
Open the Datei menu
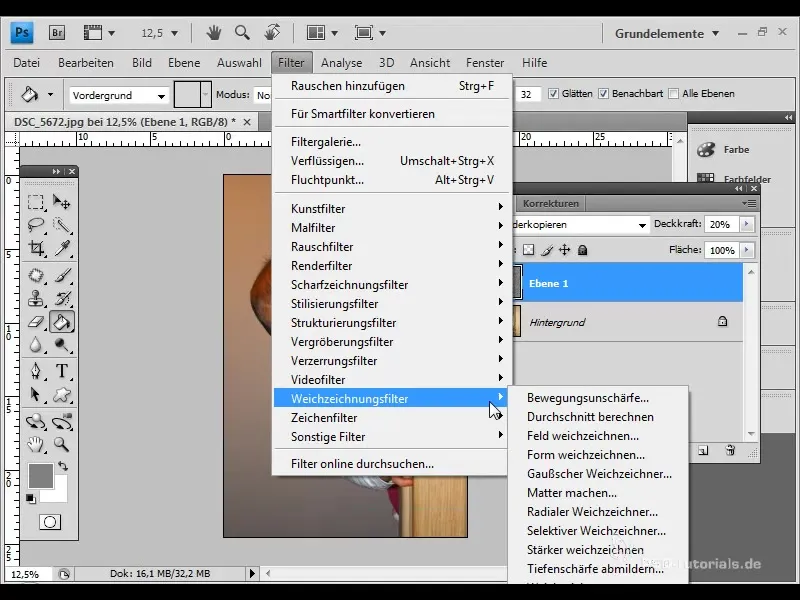pos(27,63)
